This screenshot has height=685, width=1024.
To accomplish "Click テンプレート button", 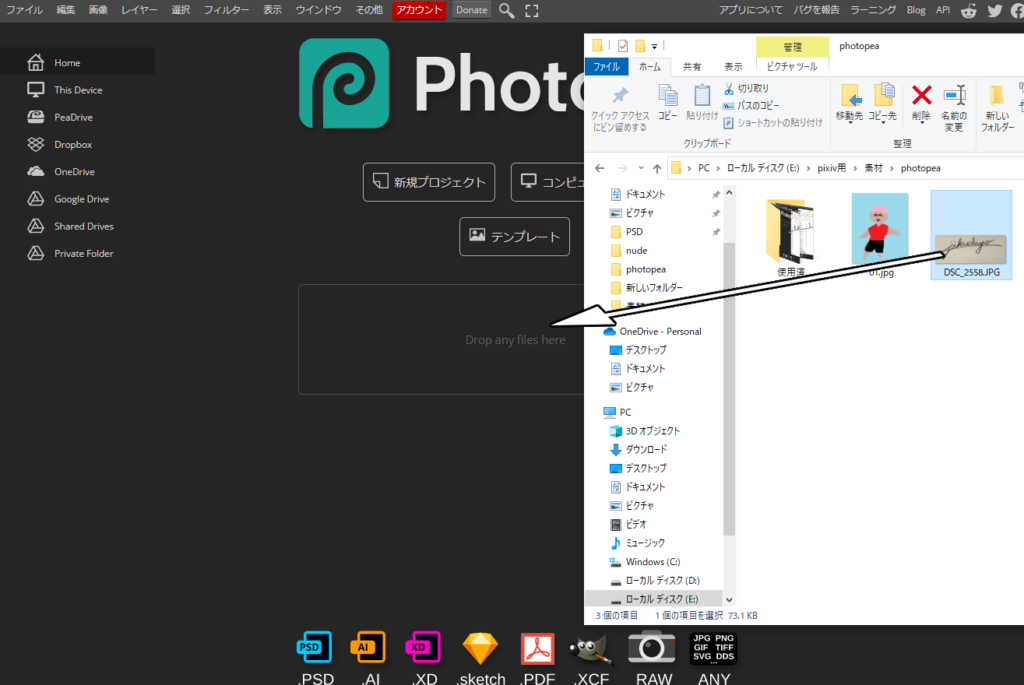I will point(515,236).
